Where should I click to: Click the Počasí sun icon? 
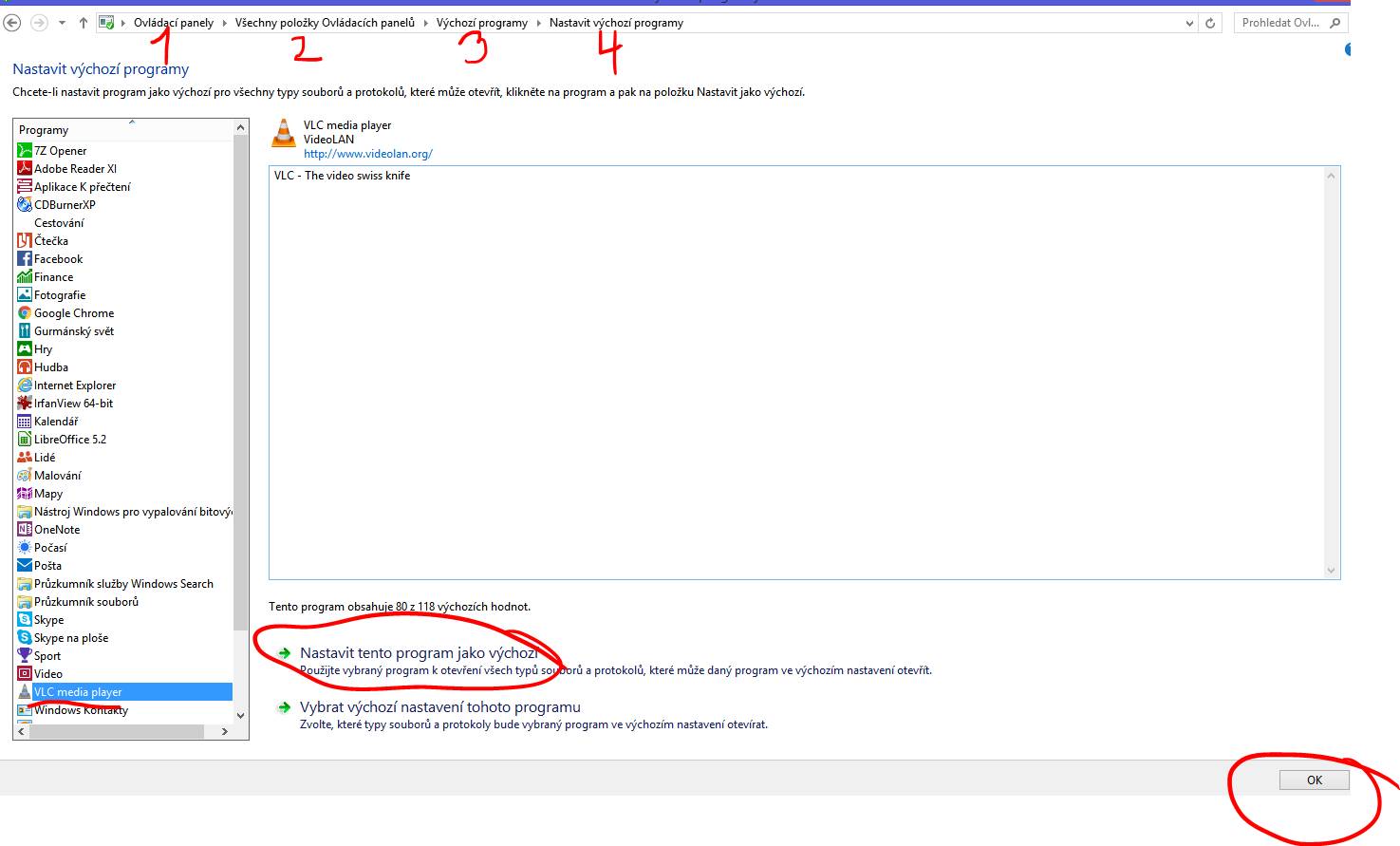click(x=25, y=547)
